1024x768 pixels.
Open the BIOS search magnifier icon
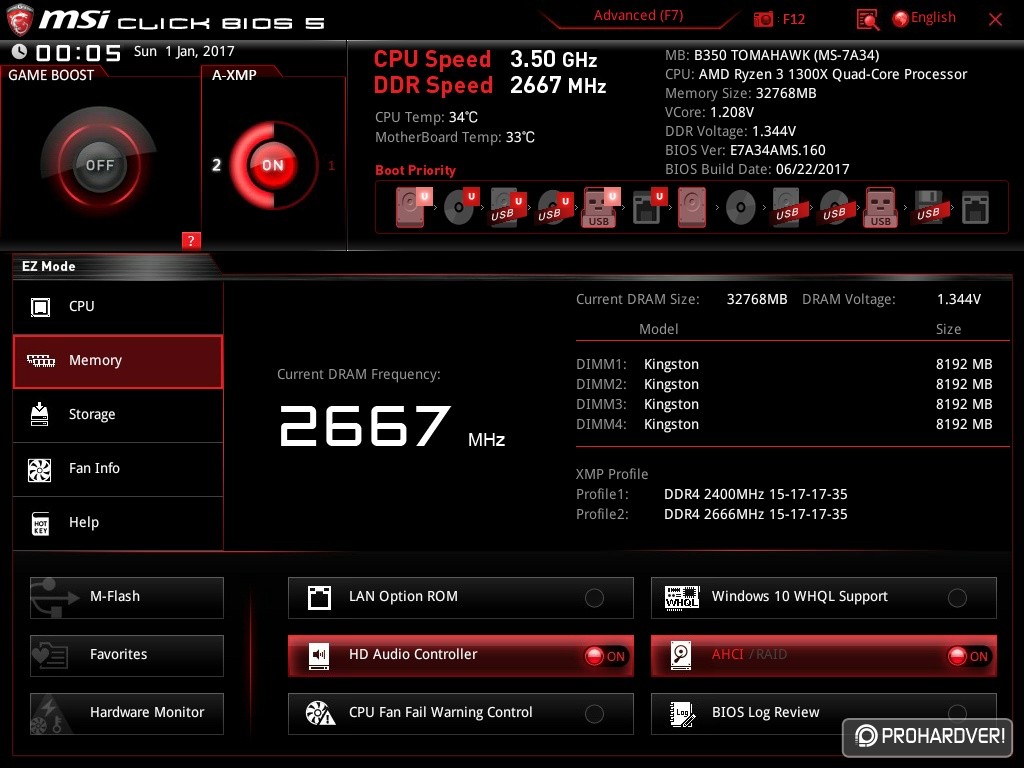(x=867, y=20)
